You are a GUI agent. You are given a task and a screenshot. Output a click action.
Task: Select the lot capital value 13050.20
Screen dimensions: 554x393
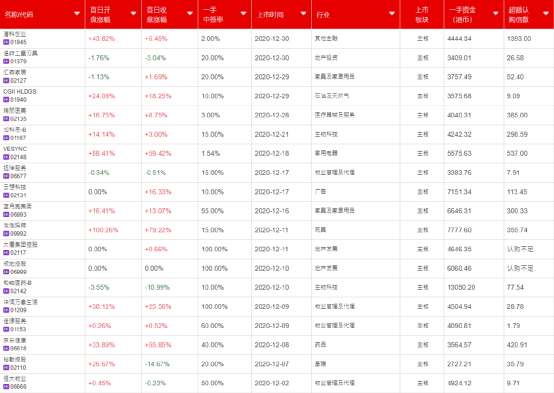(461, 287)
